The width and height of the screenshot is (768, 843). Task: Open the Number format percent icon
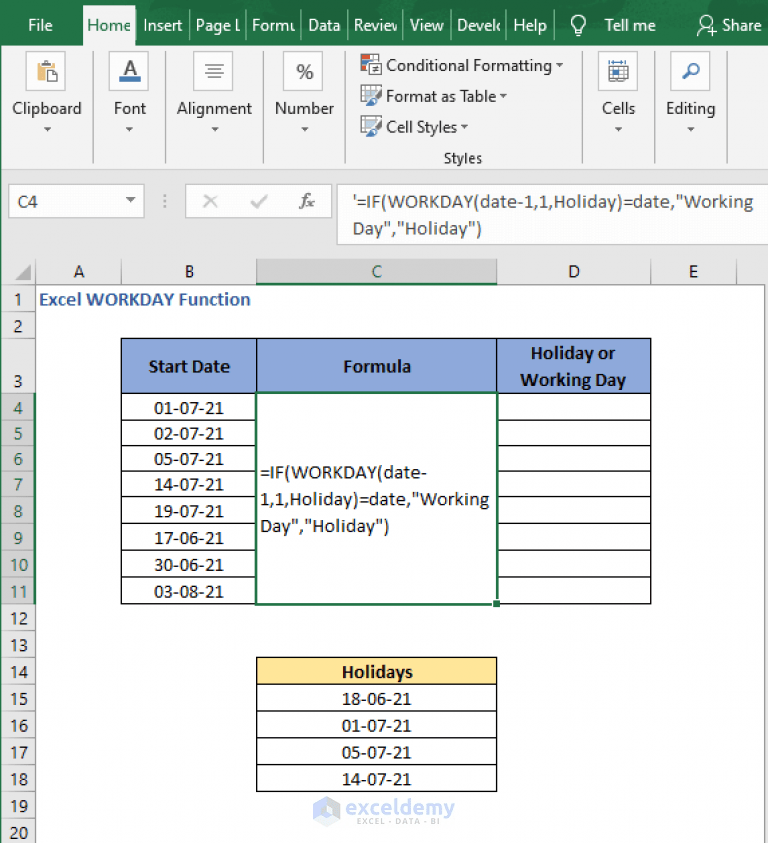304,71
